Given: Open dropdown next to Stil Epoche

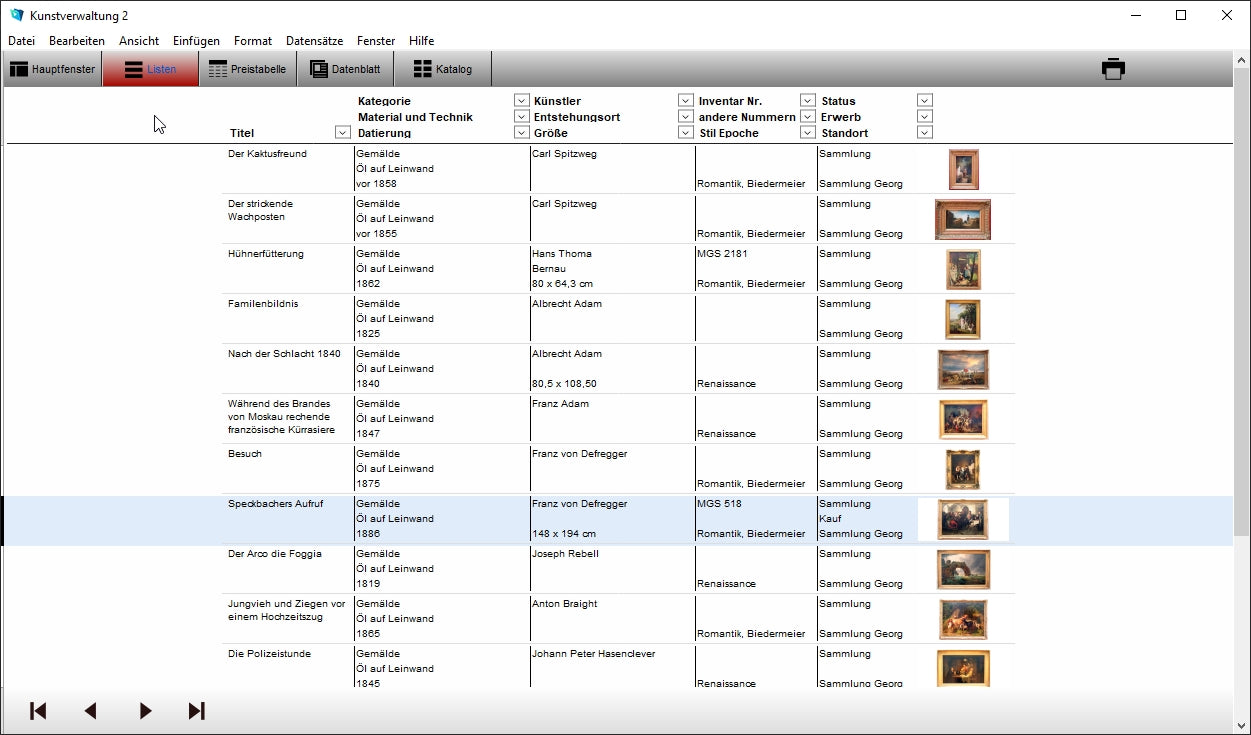Looking at the screenshot, I should [807, 133].
